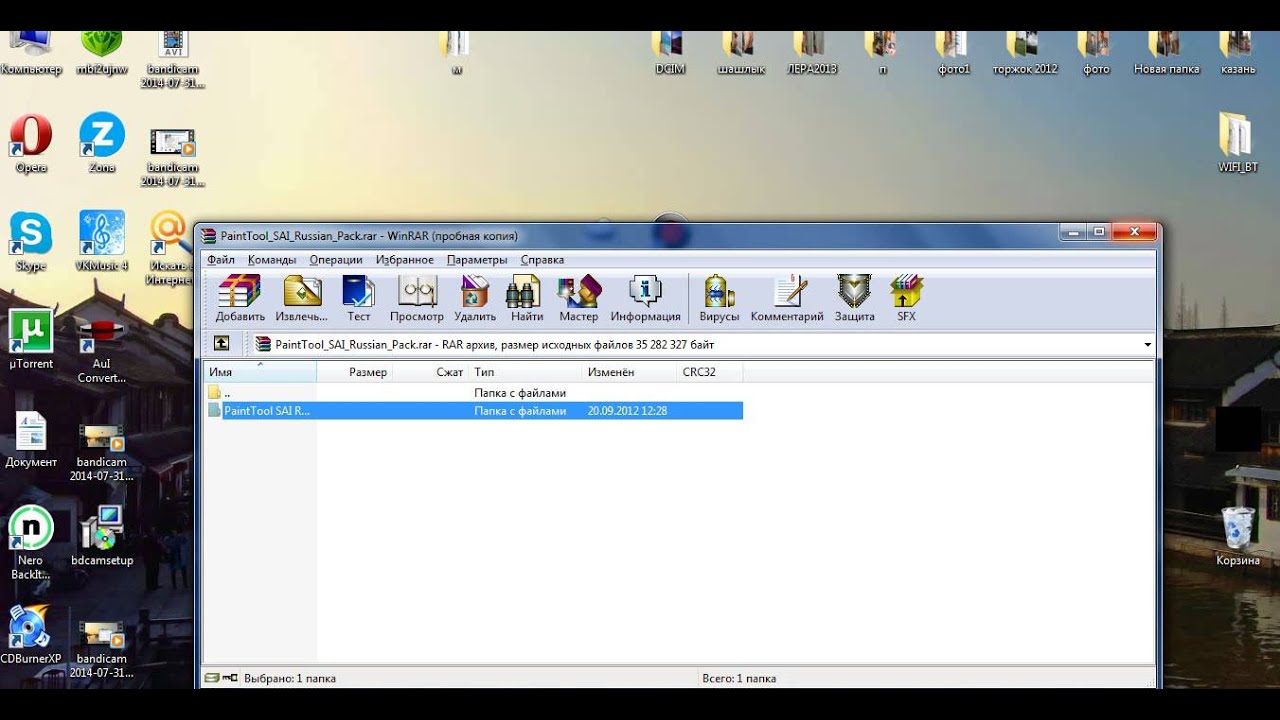Viewport: 1280px width, 720px height.
Task: Open the Просмотр (View) tool
Action: pos(417,298)
